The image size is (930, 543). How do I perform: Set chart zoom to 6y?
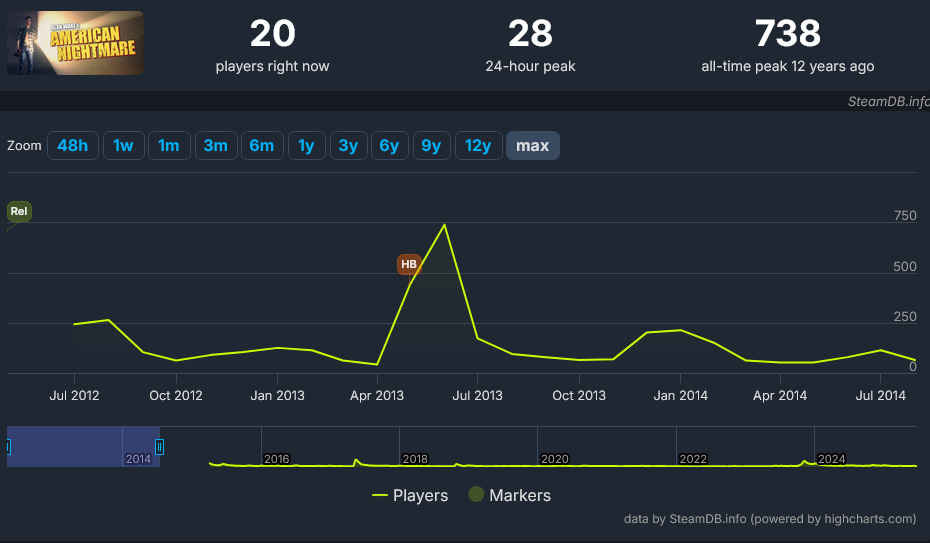(x=390, y=145)
